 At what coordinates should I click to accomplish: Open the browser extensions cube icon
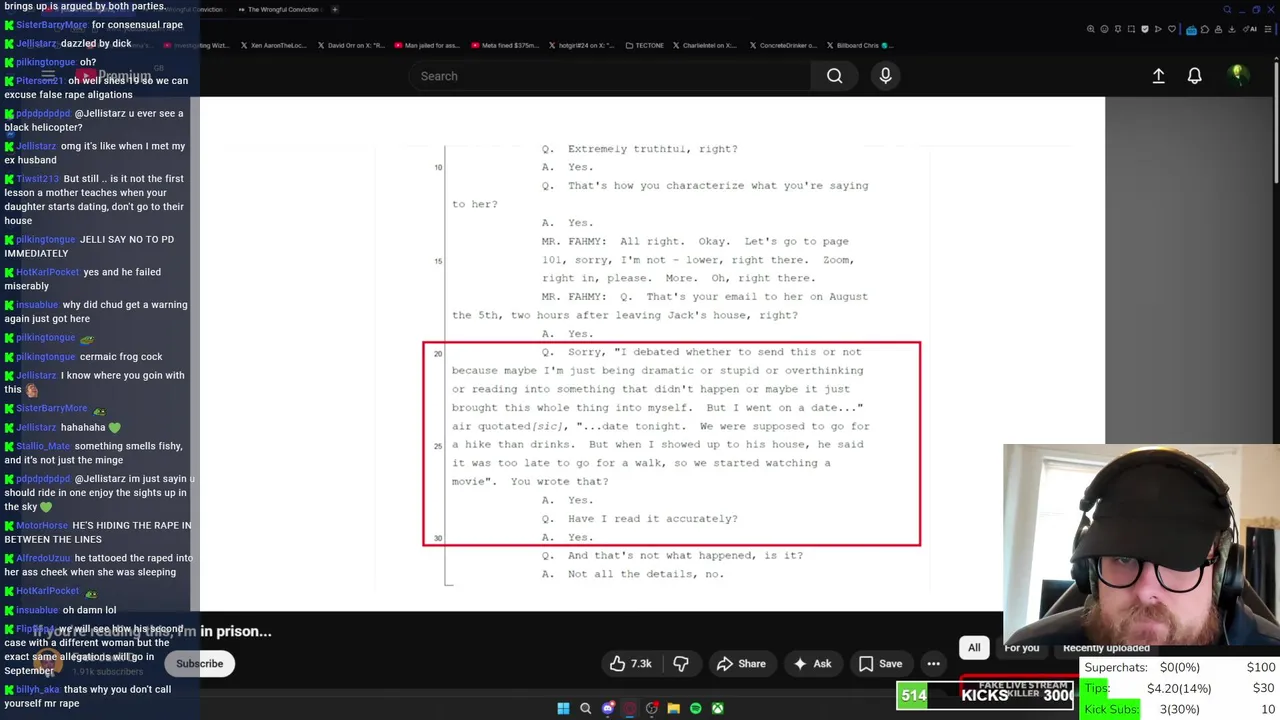[x=1205, y=29]
